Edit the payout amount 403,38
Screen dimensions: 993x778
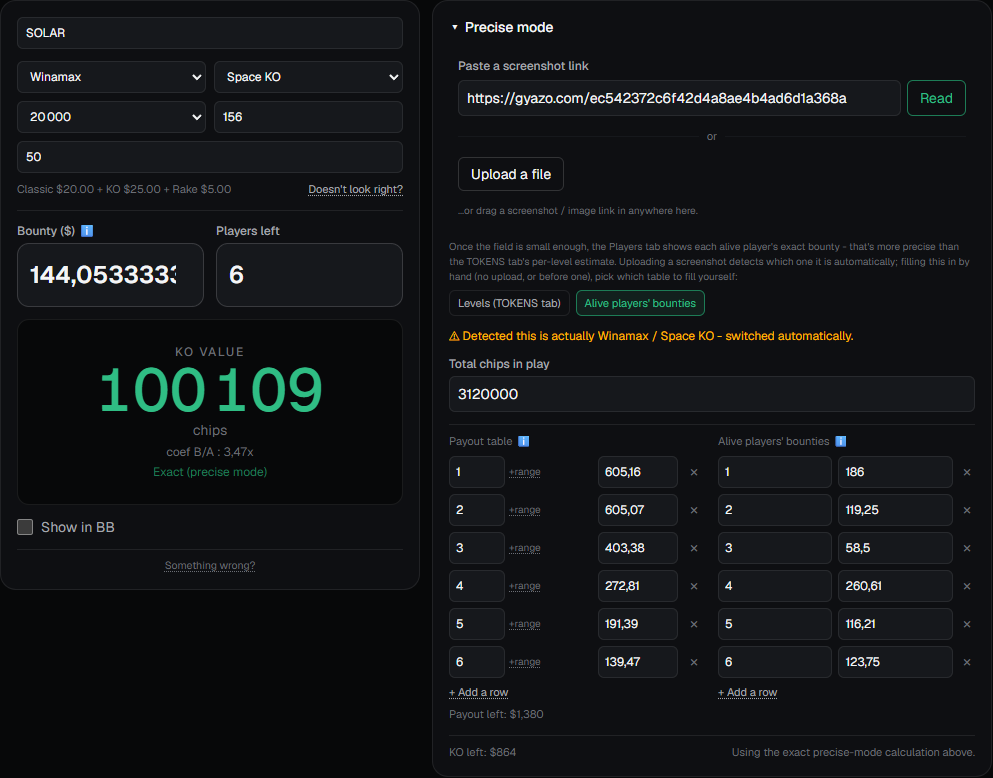[x=638, y=548]
